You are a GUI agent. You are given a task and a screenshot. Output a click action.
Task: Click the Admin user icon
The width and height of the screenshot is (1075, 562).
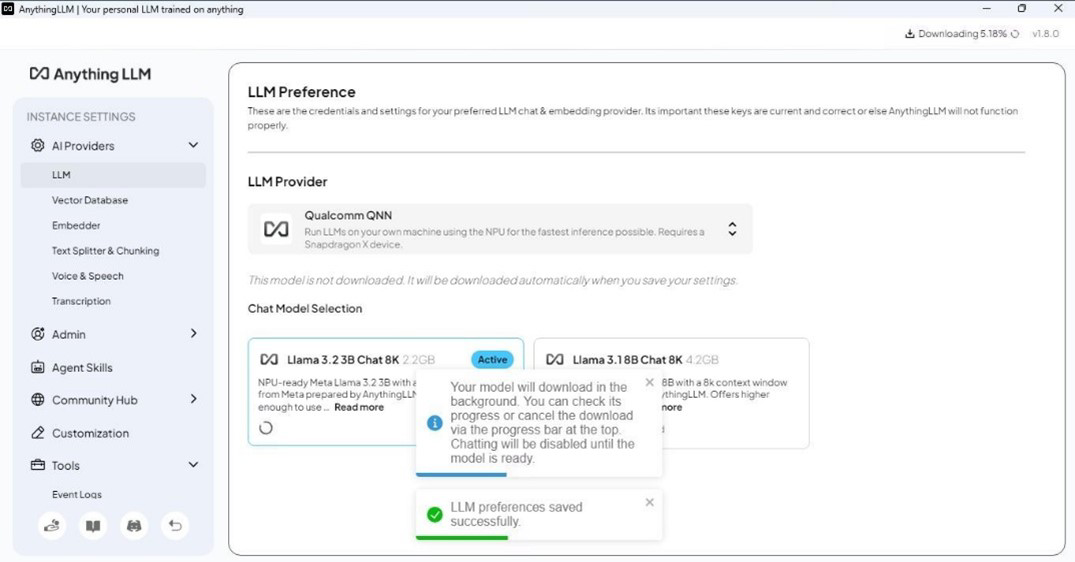coord(38,334)
